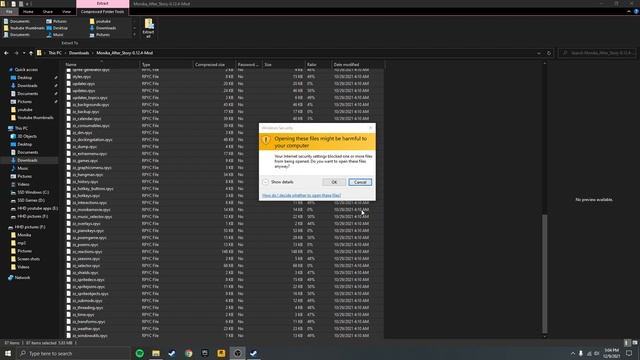This screenshot has width=640, height=360.
Task: Open the Monika folder in navigation pane
Action: tap(24, 235)
